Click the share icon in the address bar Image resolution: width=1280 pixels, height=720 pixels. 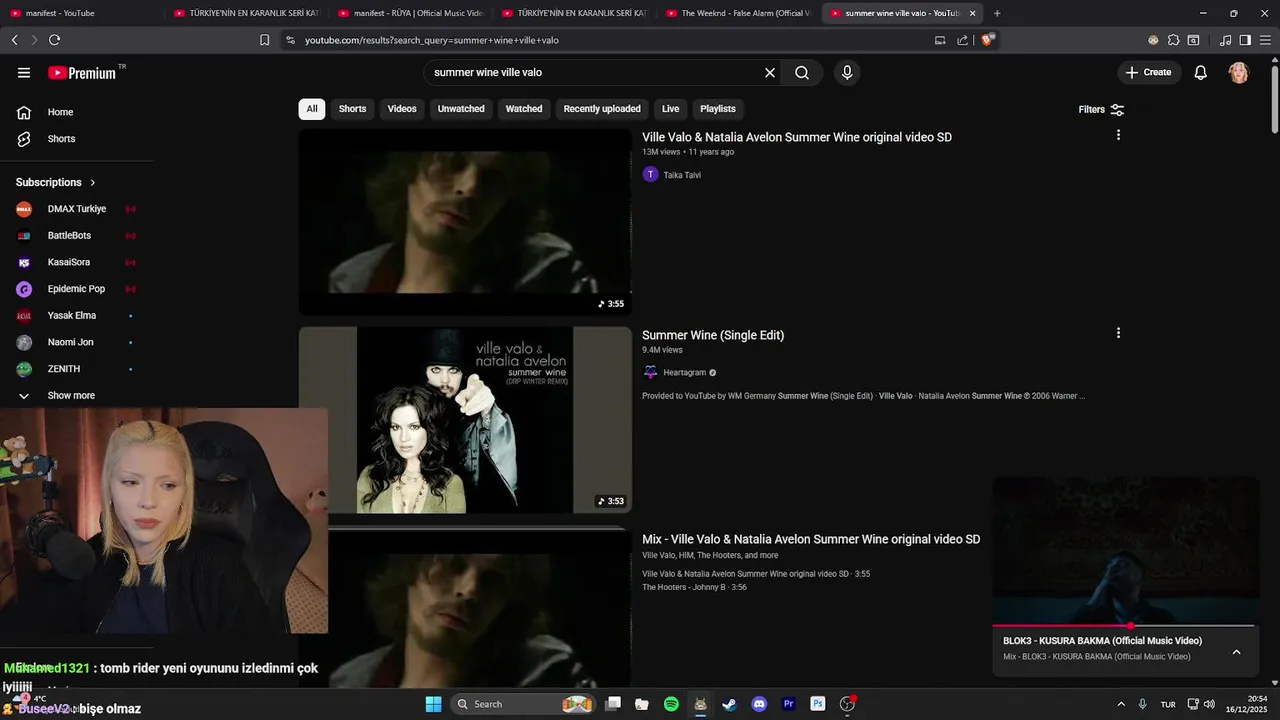962,40
